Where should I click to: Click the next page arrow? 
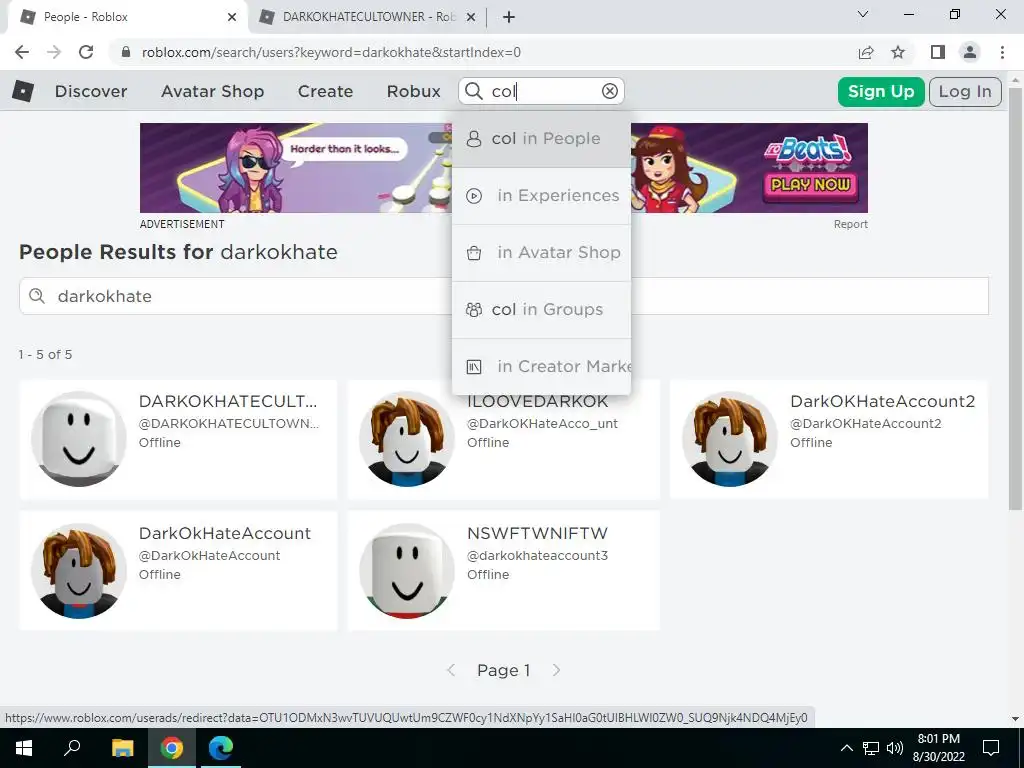pyautogui.click(x=556, y=670)
